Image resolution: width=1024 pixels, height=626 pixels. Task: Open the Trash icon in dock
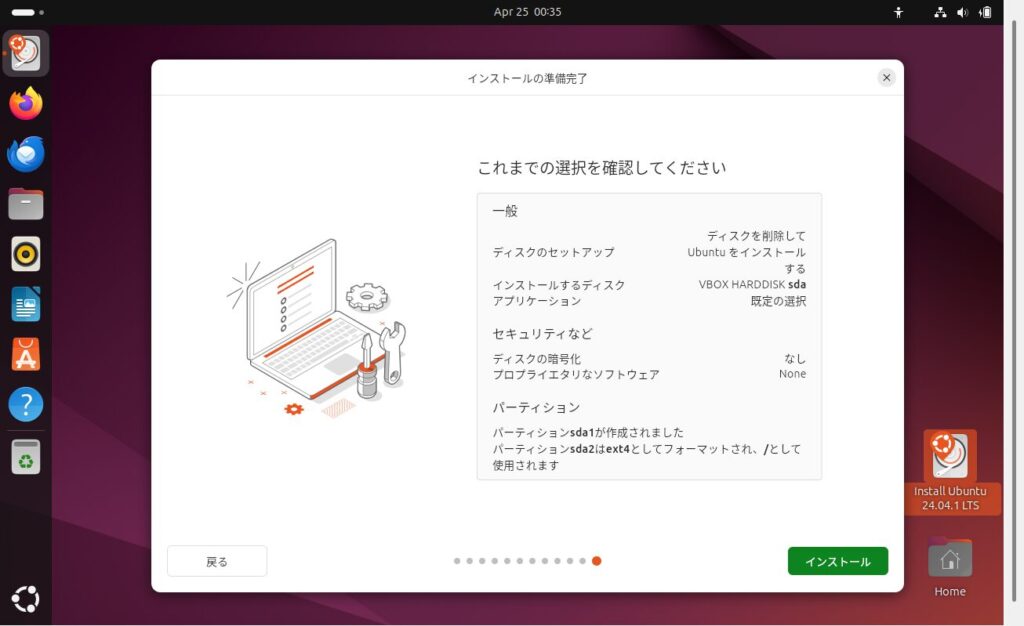[x=25, y=456]
